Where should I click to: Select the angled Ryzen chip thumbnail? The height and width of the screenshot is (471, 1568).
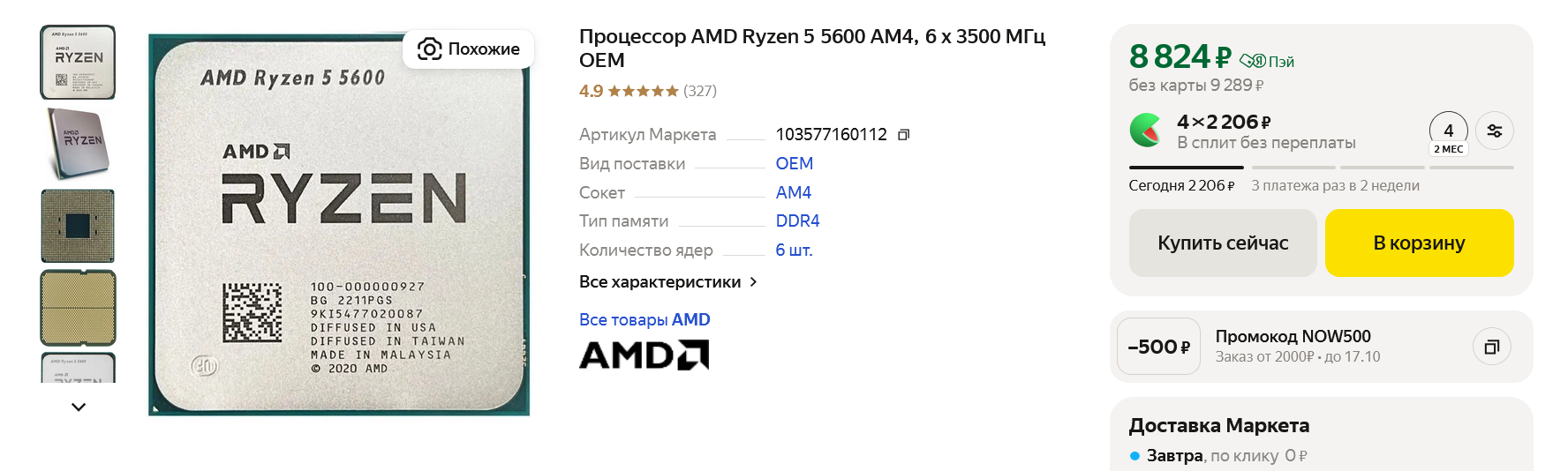[x=78, y=144]
